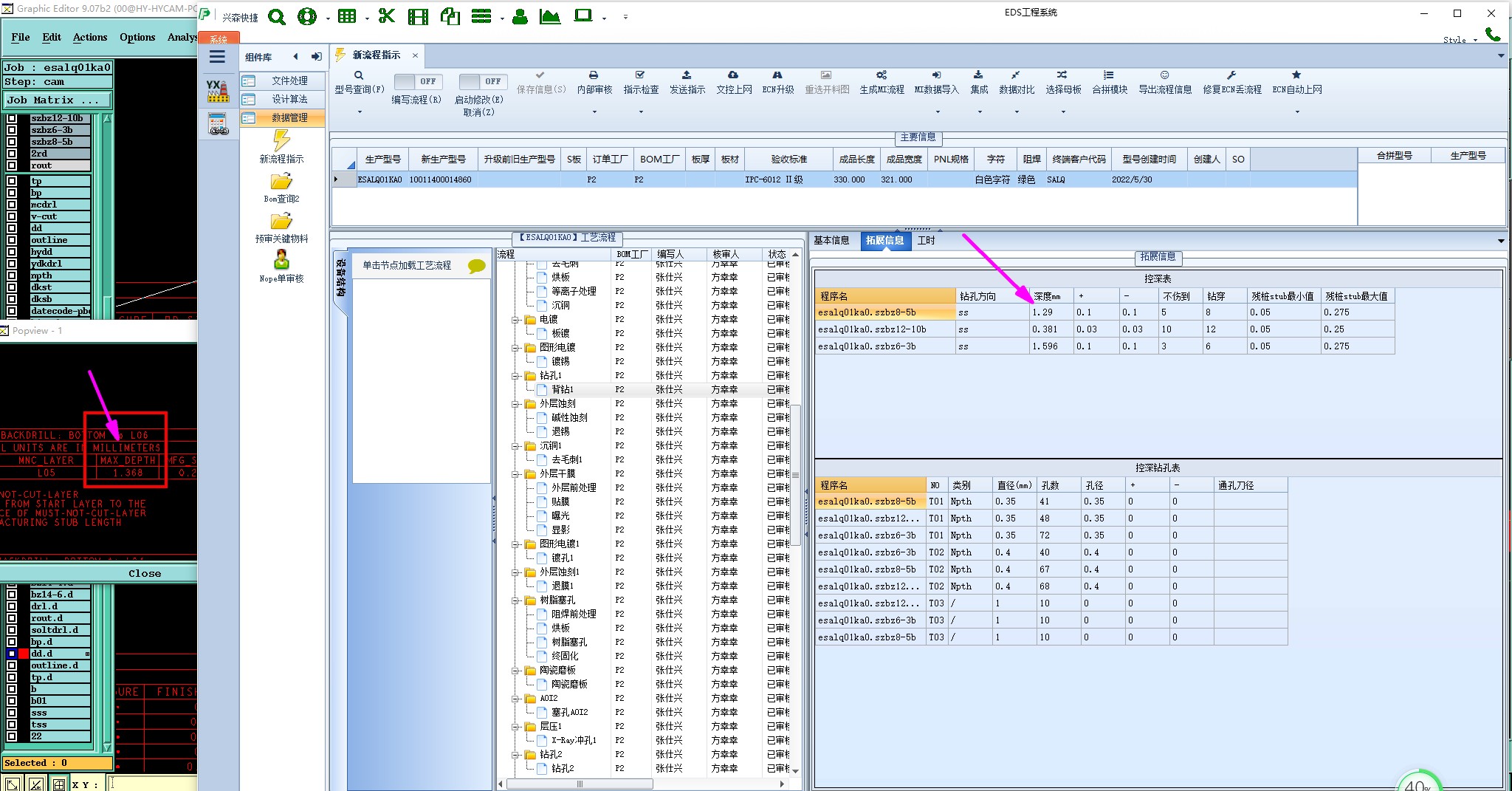This screenshot has height=791, width=1512.
Task: Click the scissors icon in quick-access bar
Action: (x=386, y=16)
